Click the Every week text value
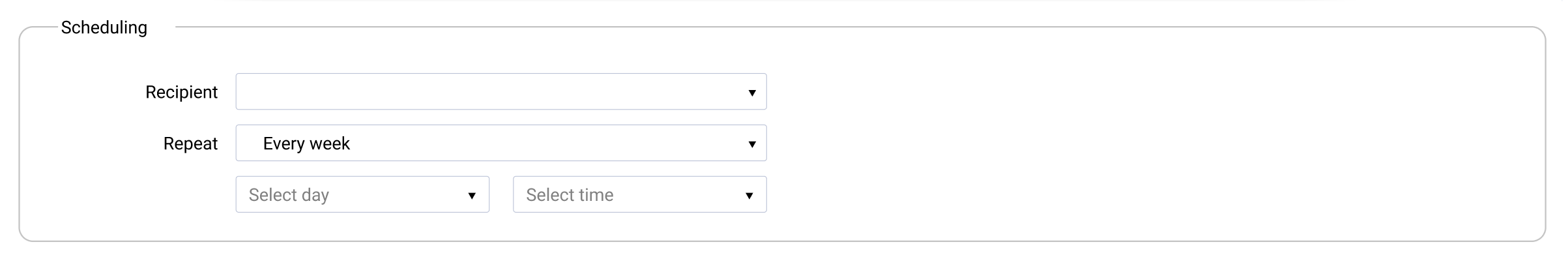The height and width of the screenshot is (257, 1568). coord(306,144)
